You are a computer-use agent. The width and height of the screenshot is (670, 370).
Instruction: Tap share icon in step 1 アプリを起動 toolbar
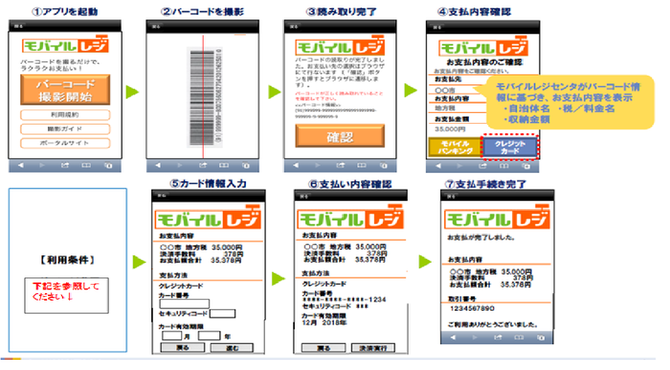(65, 165)
